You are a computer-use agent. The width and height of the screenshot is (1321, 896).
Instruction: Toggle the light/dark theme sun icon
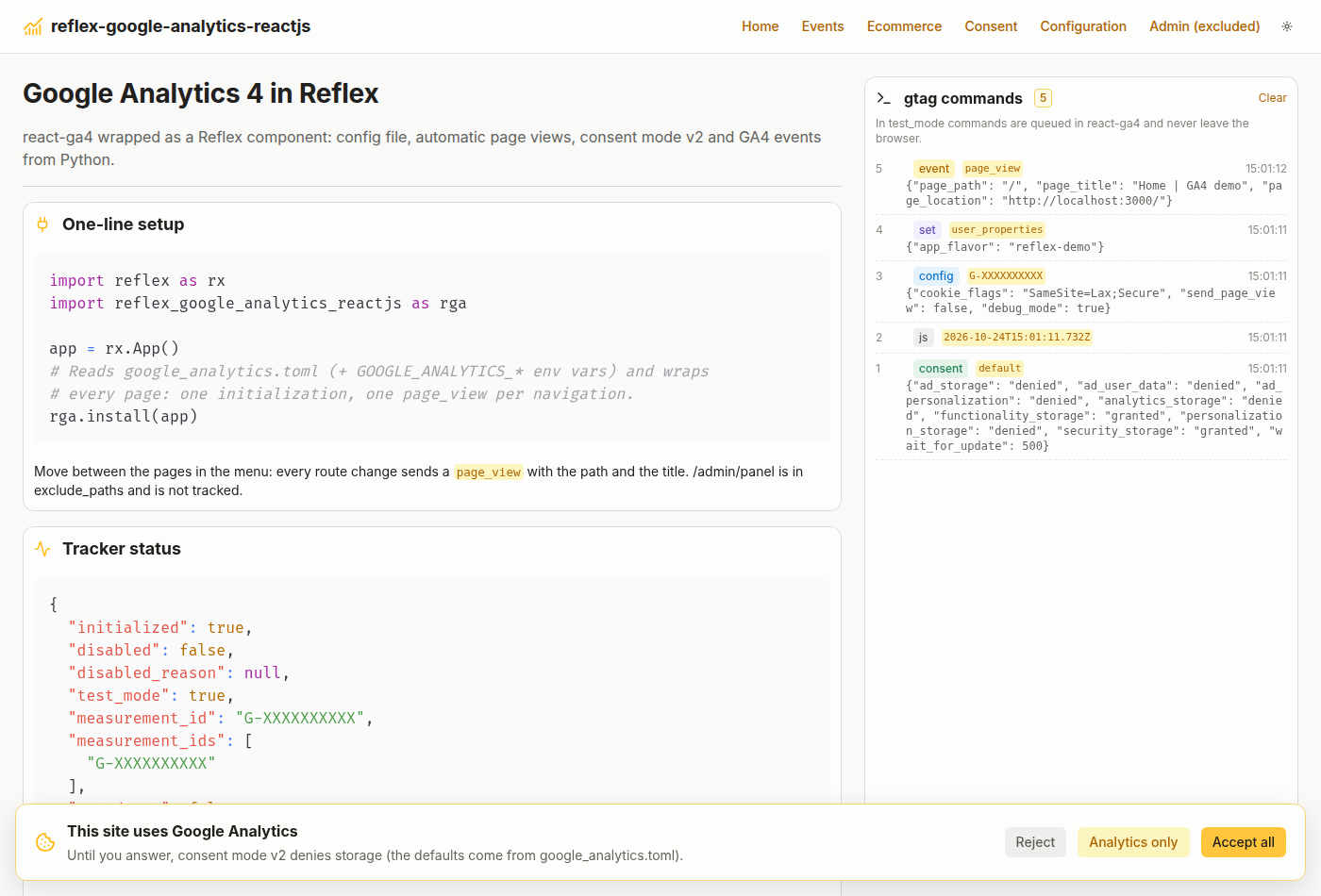pos(1287,26)
